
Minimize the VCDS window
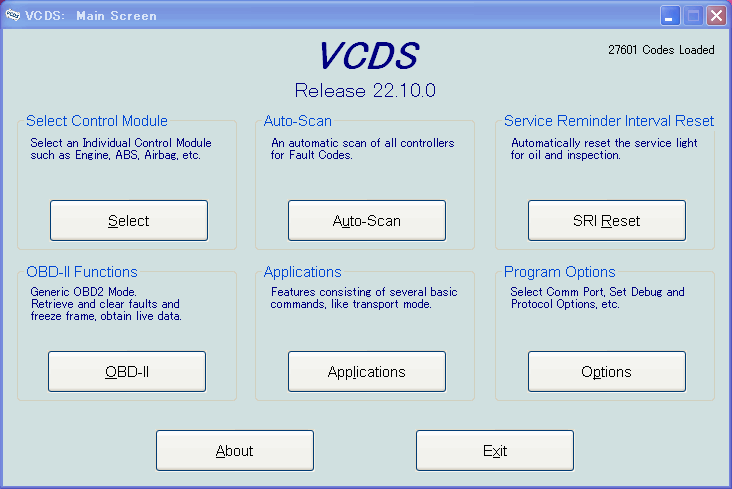[670, 15]
